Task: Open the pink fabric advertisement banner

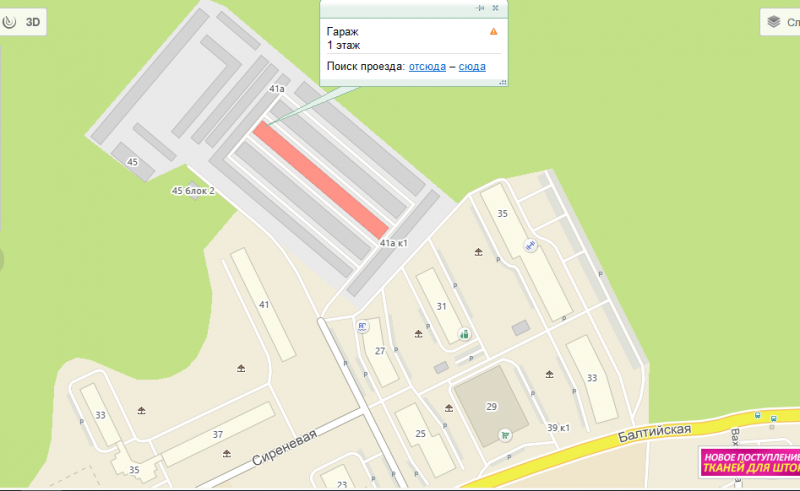Action: pyautogui.click(x=750, y=462)
